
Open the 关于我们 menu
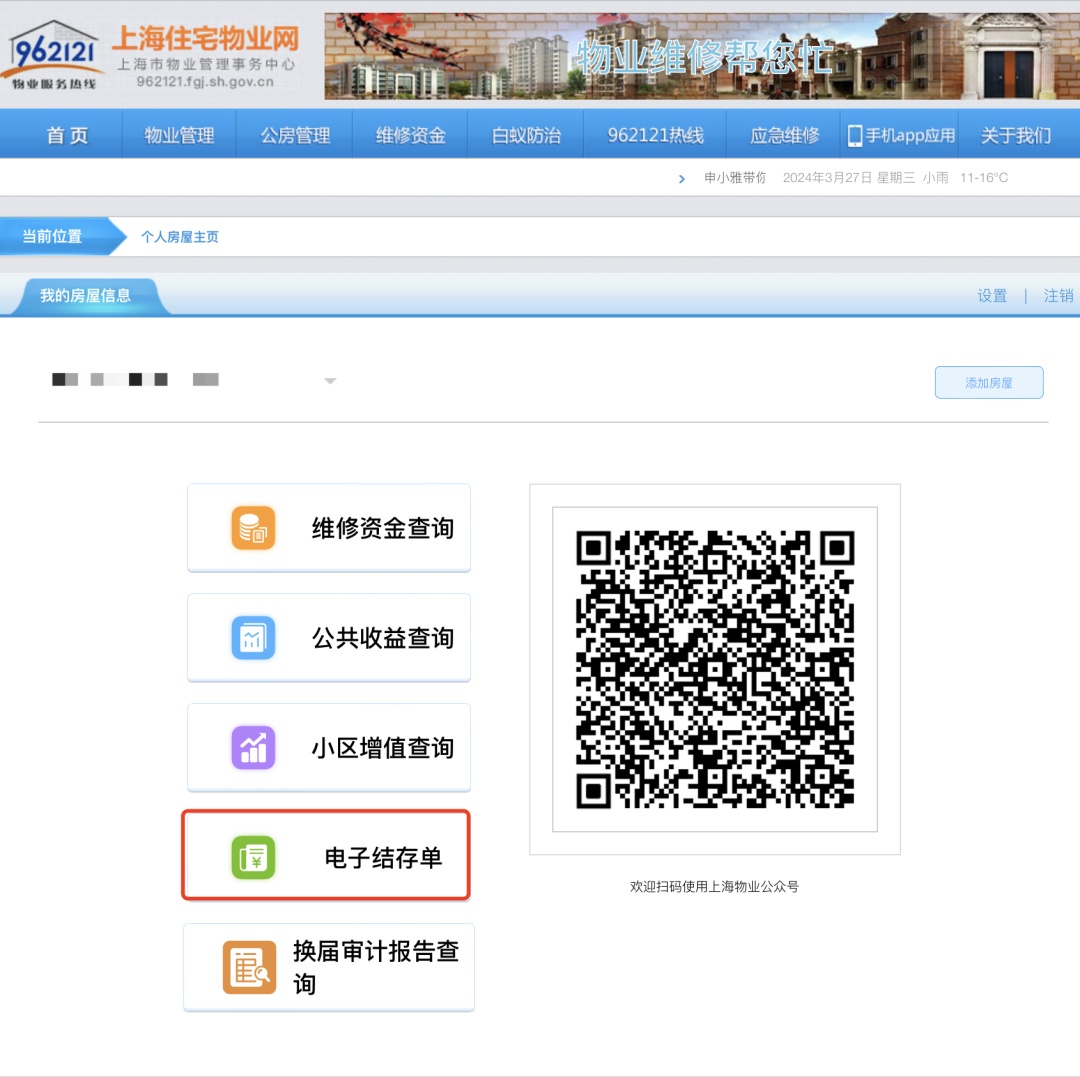[x=1016, y=135]
